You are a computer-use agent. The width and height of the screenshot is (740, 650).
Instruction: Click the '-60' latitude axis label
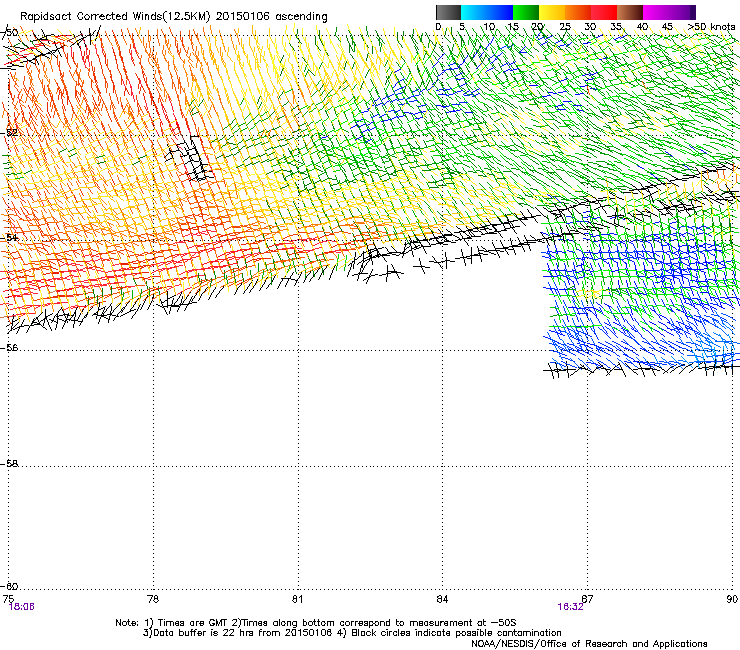point(9,586)
